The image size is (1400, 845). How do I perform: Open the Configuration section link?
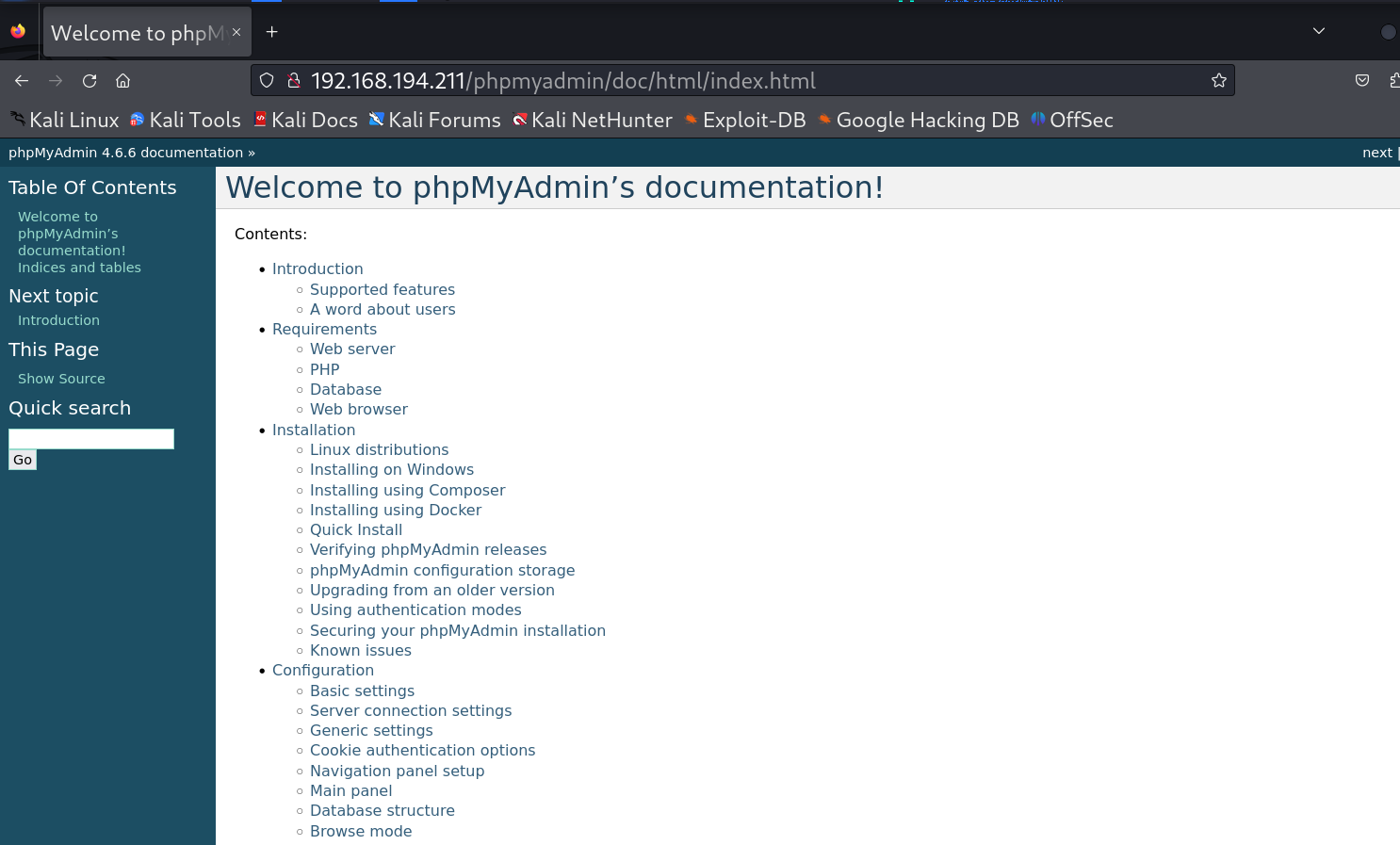(x=323, y=671)
